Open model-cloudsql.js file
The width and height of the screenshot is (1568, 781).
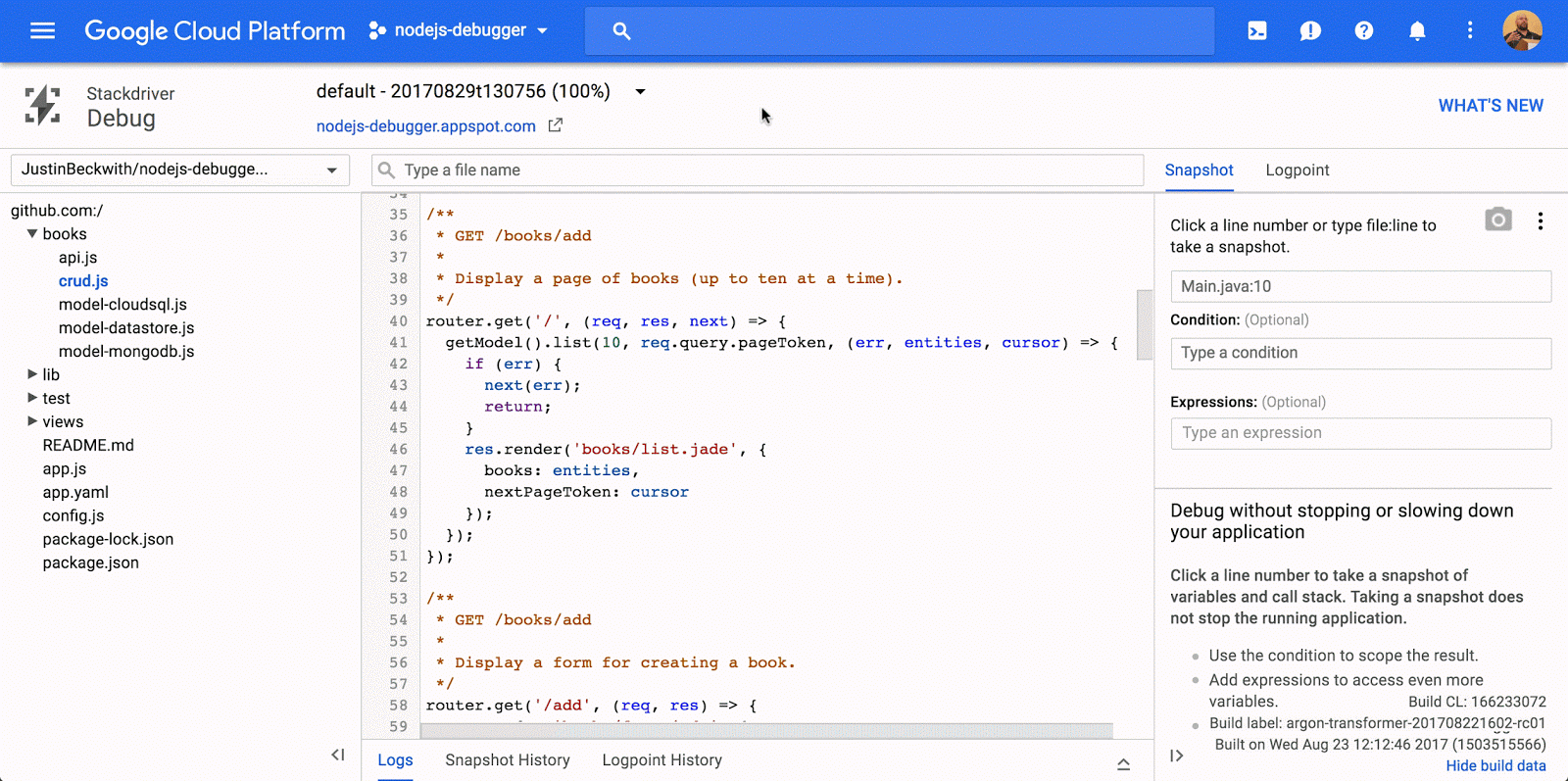(x=122, y=305)
